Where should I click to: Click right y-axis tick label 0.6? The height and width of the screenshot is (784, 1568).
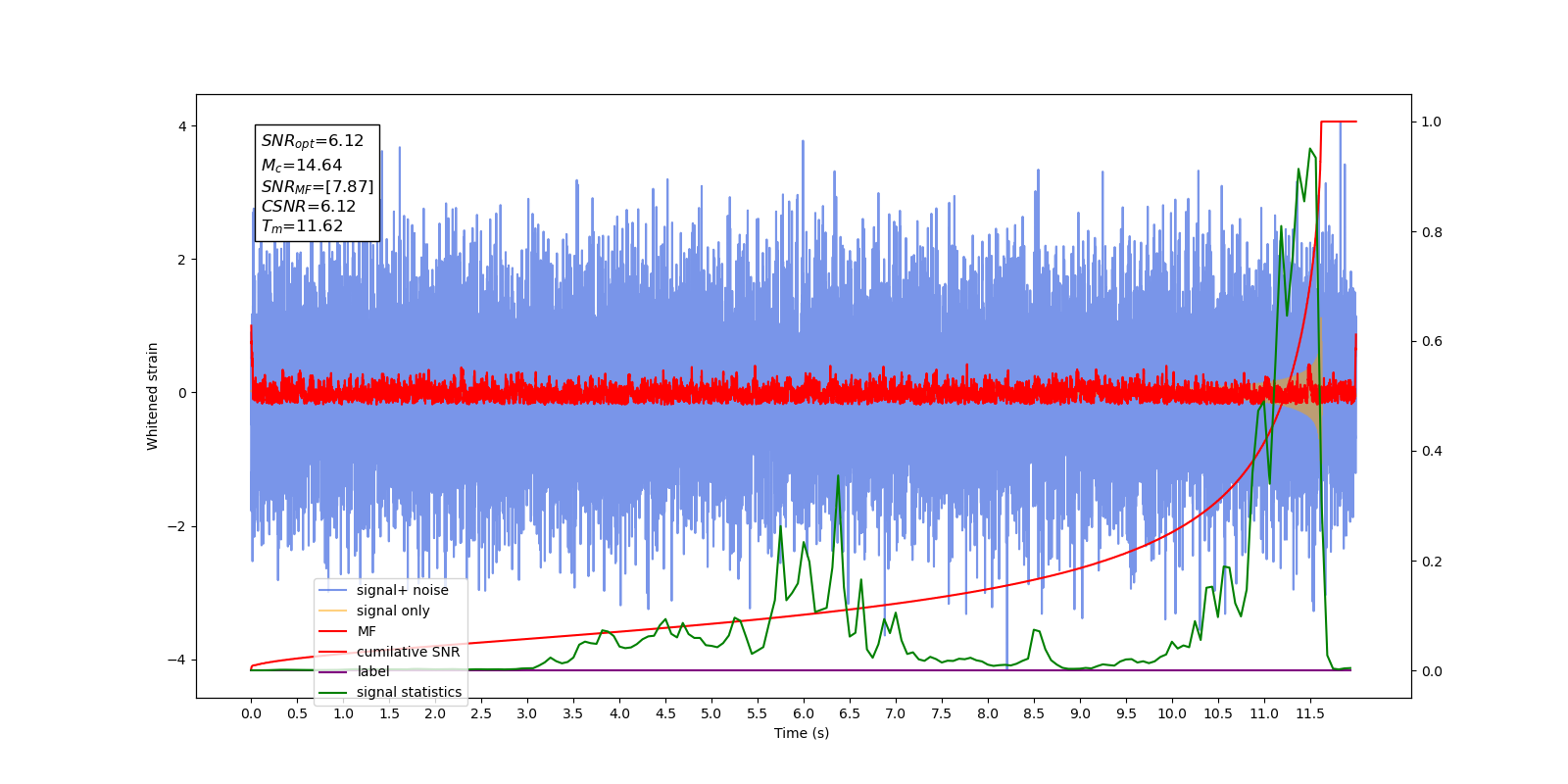pos(1432,341)
